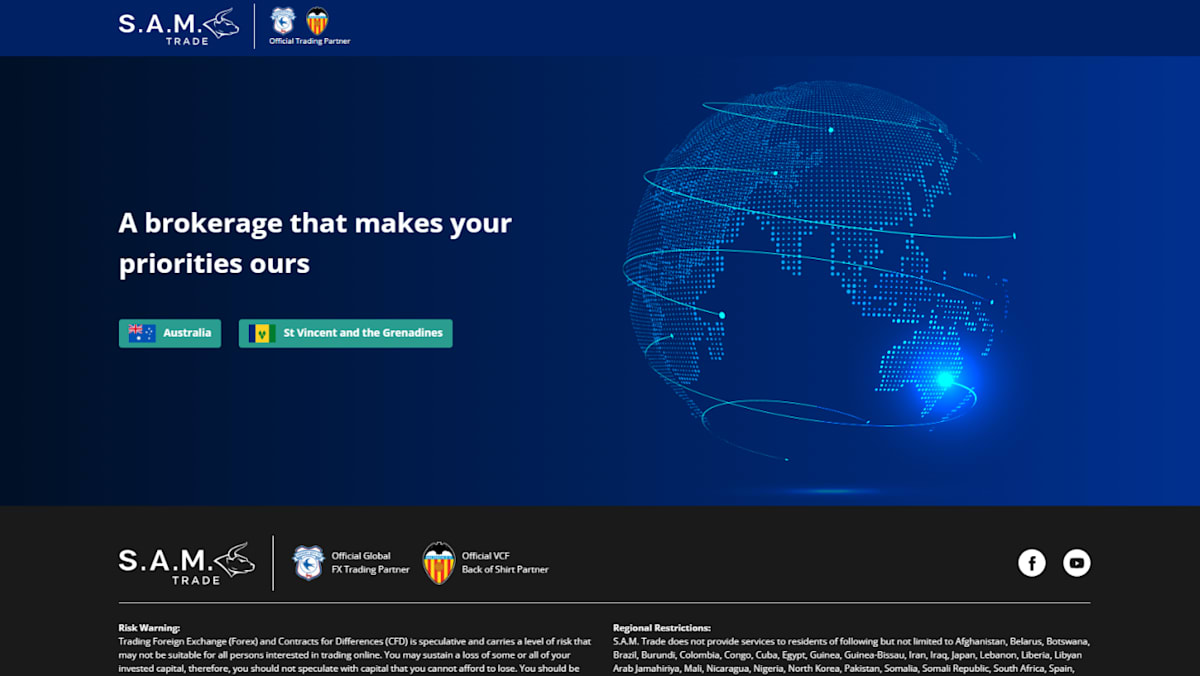
Task: Select the Australia region button
Action: coord(170,333)
